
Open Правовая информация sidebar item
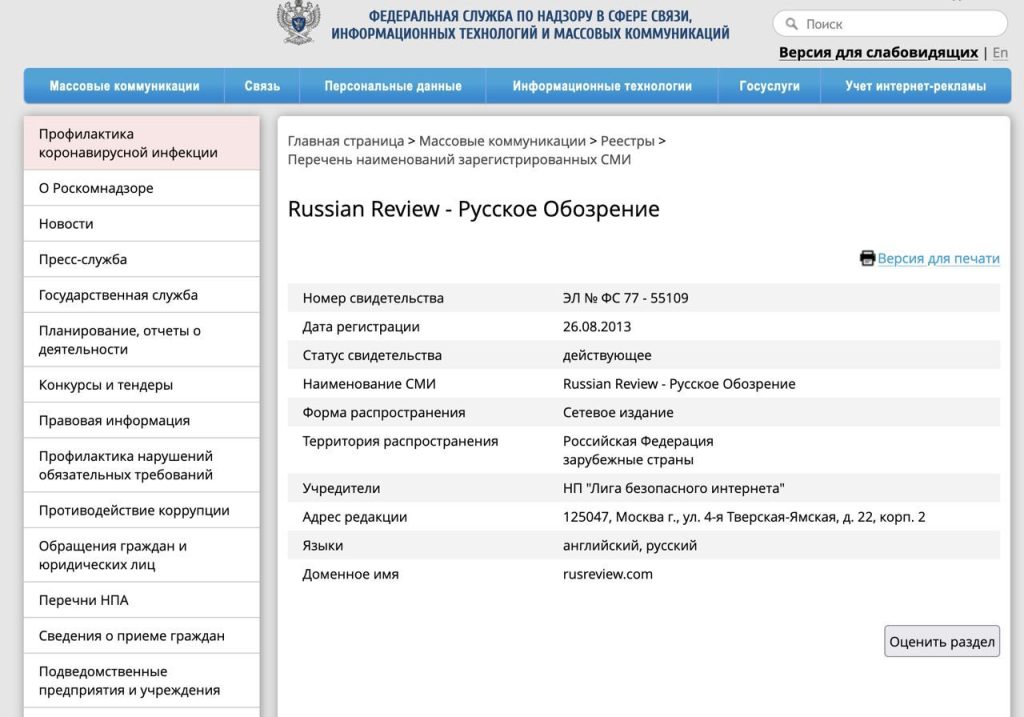[142, 421]
